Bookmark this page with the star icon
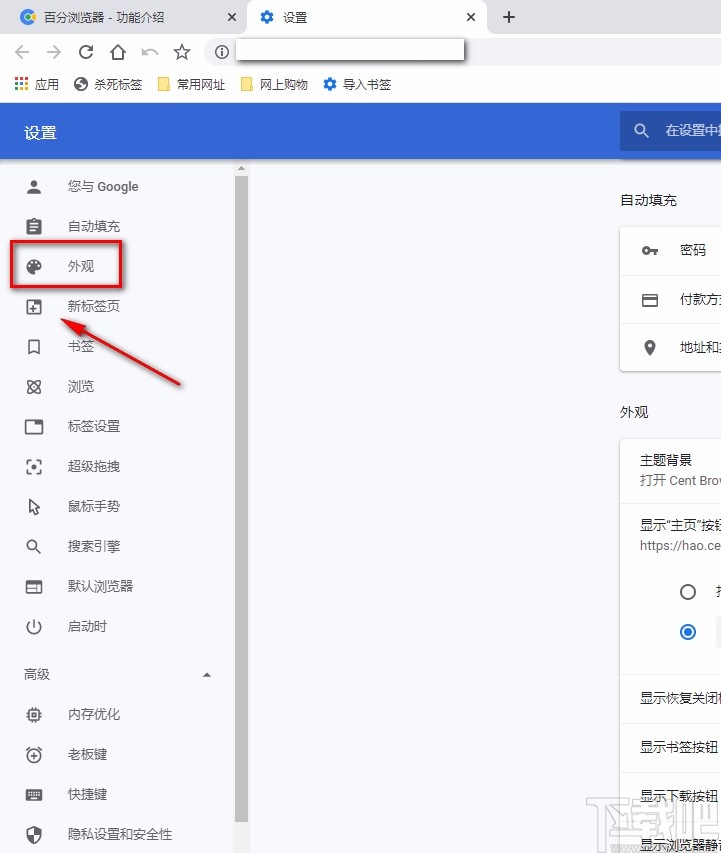 182,52
